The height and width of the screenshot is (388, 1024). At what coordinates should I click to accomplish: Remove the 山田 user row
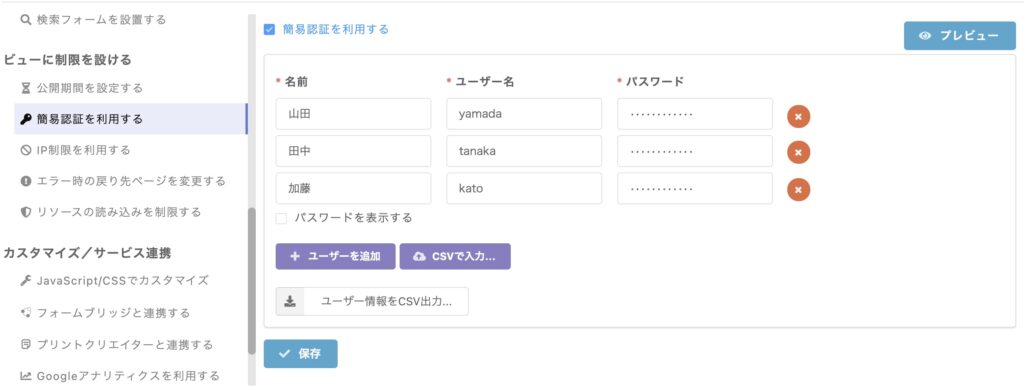(x=798, y=117)
